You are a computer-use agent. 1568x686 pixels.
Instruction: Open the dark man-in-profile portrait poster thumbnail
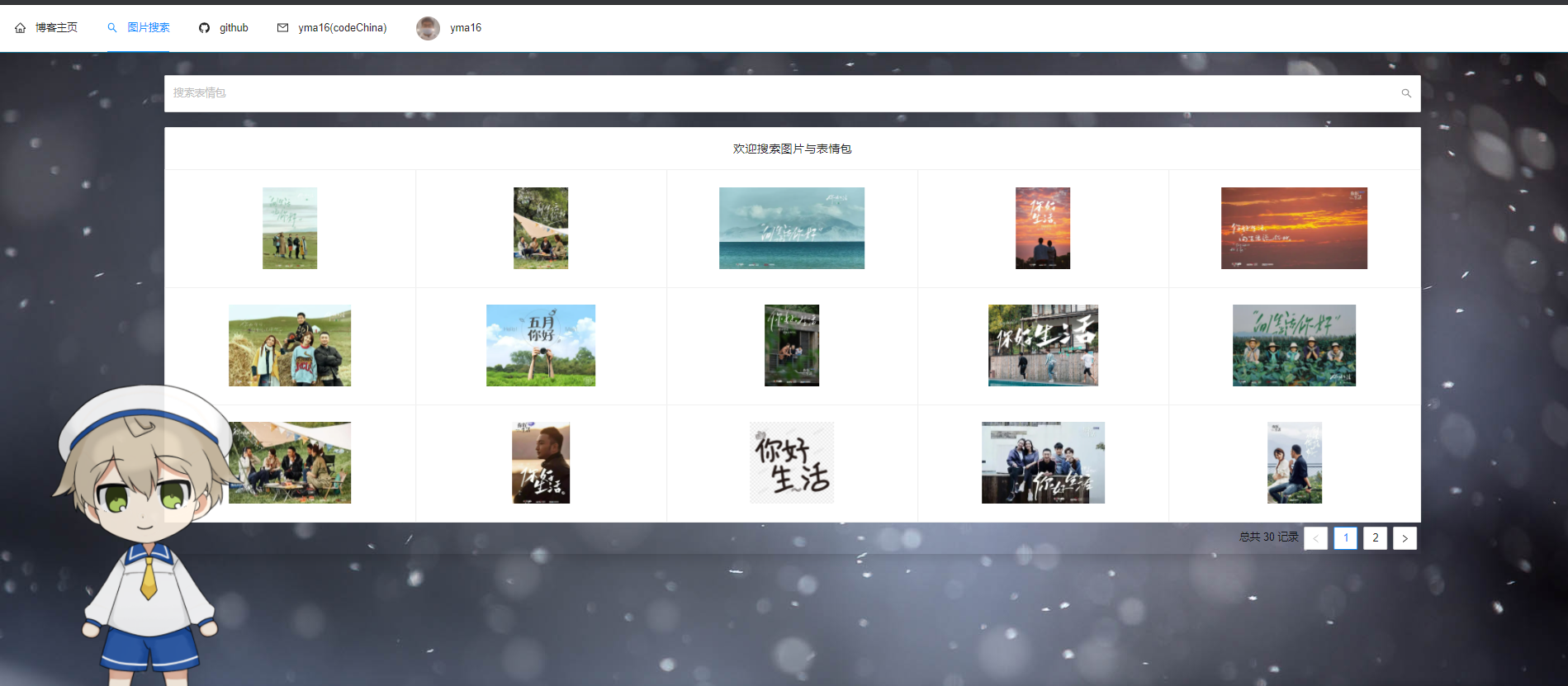pos(541,462)
